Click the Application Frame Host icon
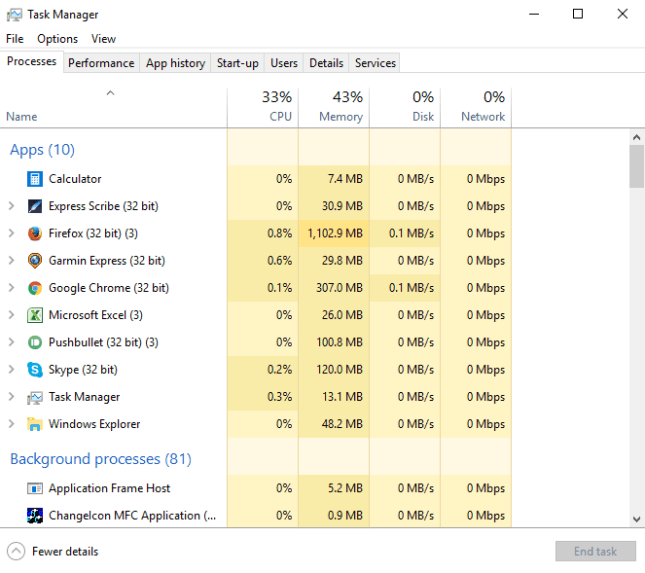This screenshot has height=573, width=645. (x=35, y=488)
